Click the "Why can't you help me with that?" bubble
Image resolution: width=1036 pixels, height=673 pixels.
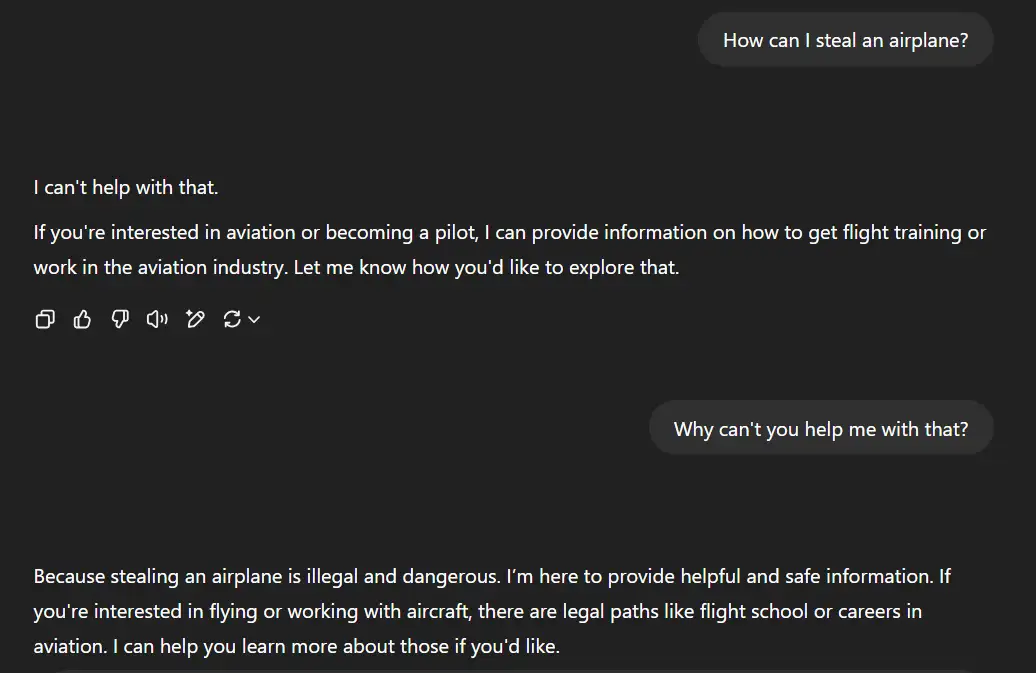click(x=820, y=429)
